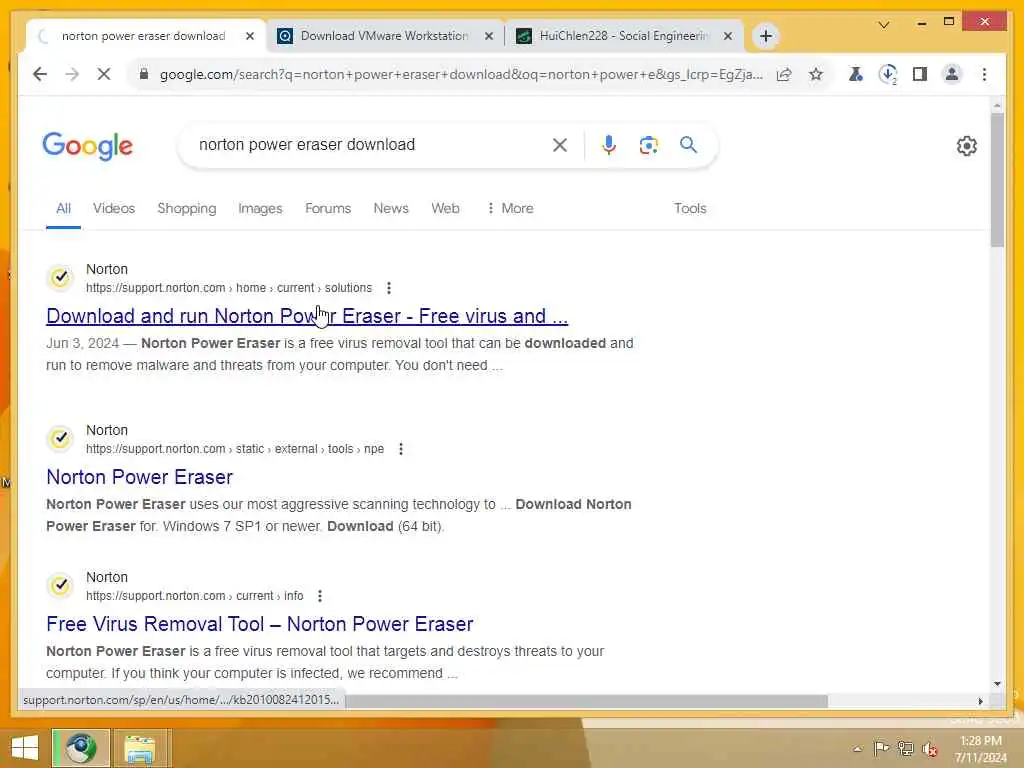Open the Norton Power Eraser result
Viewport: 1024px width, 768px height.
(x=139, y=477)
